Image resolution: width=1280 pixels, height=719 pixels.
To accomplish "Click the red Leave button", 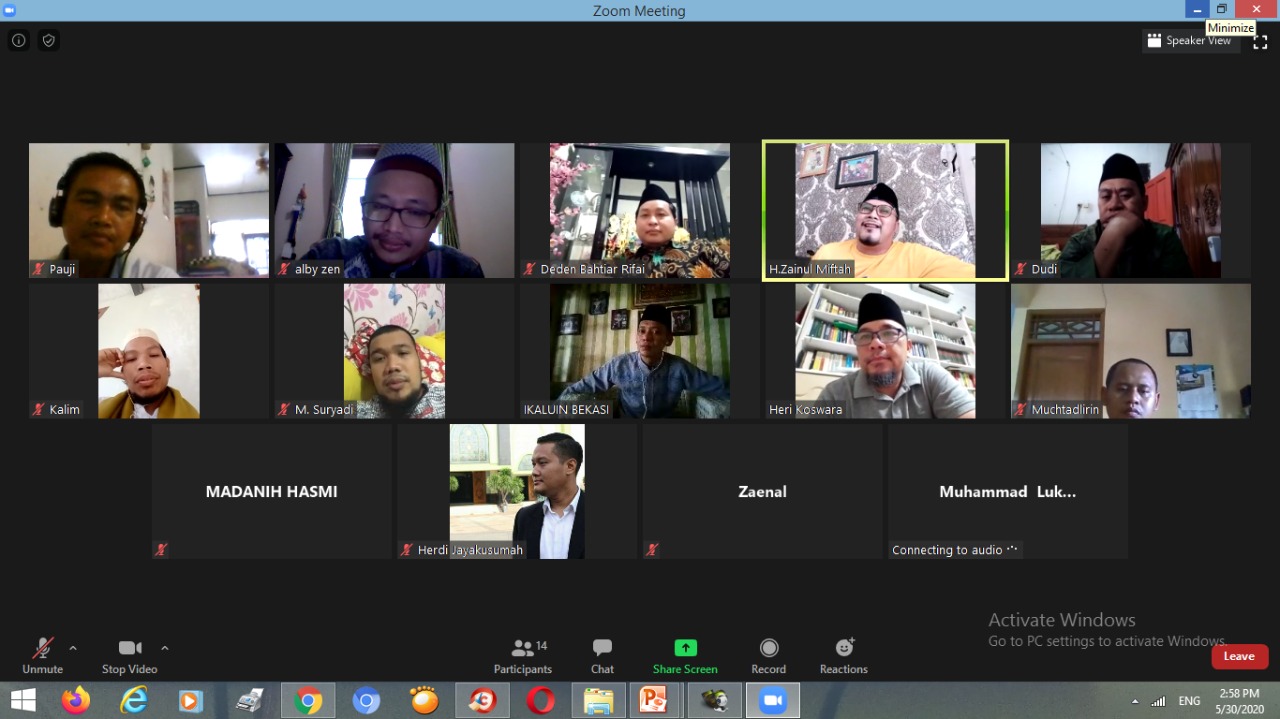I will [x=1239, y=656].
